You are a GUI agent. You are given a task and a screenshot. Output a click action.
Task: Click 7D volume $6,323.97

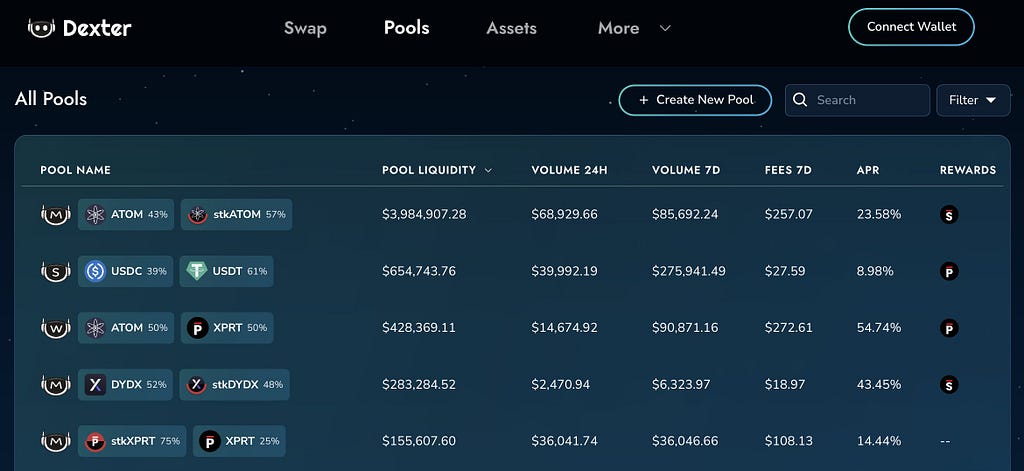coord(680,385)
